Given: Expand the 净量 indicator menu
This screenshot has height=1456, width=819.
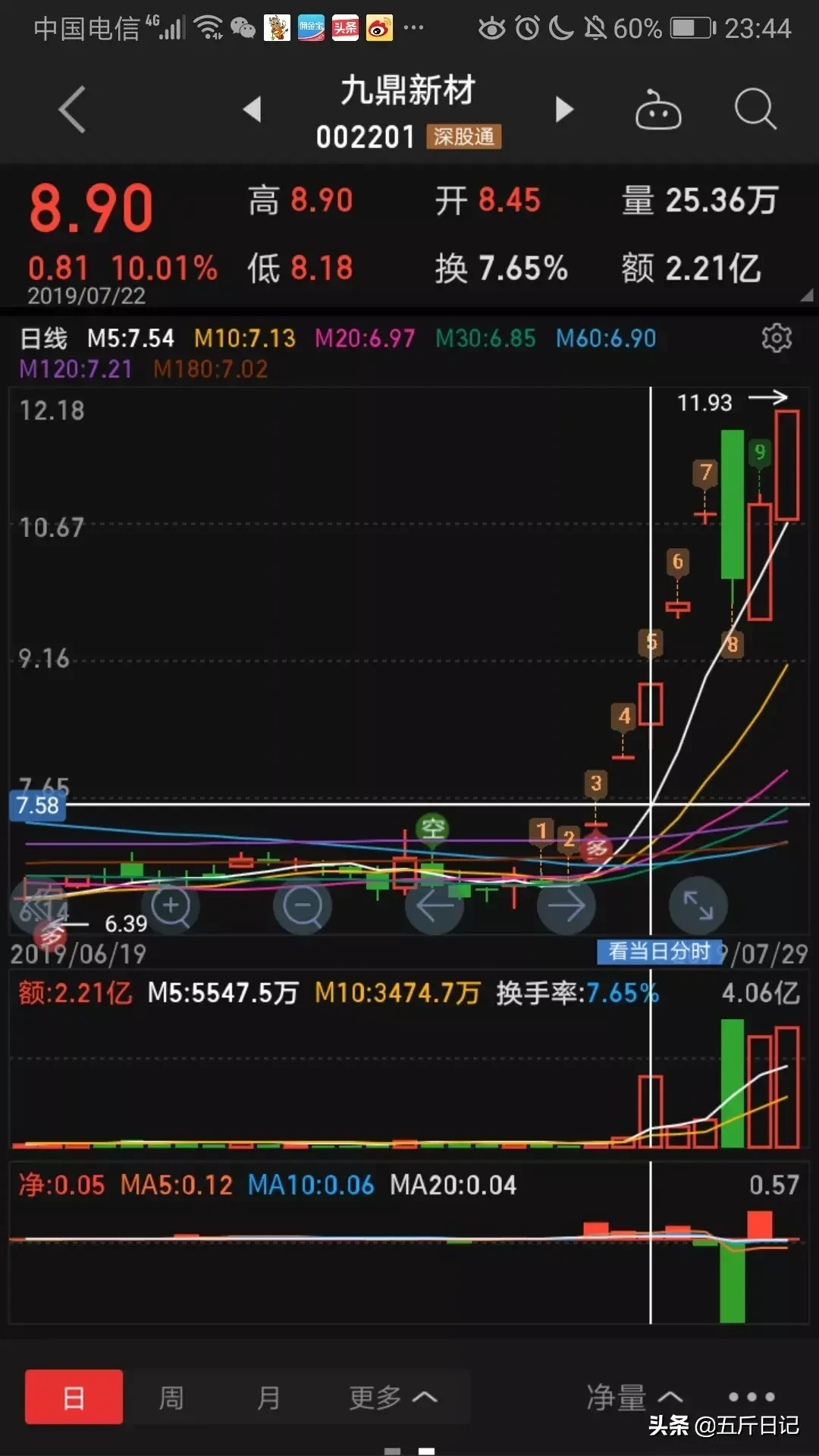Looking at the screenshot, I should (635, 1397).
